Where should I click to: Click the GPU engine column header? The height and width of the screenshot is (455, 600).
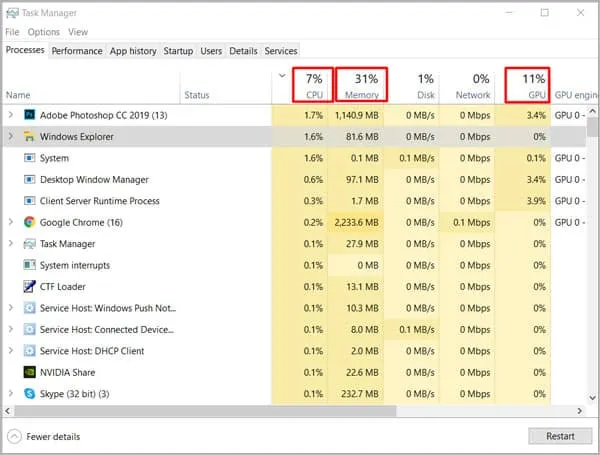pos(576,95)
